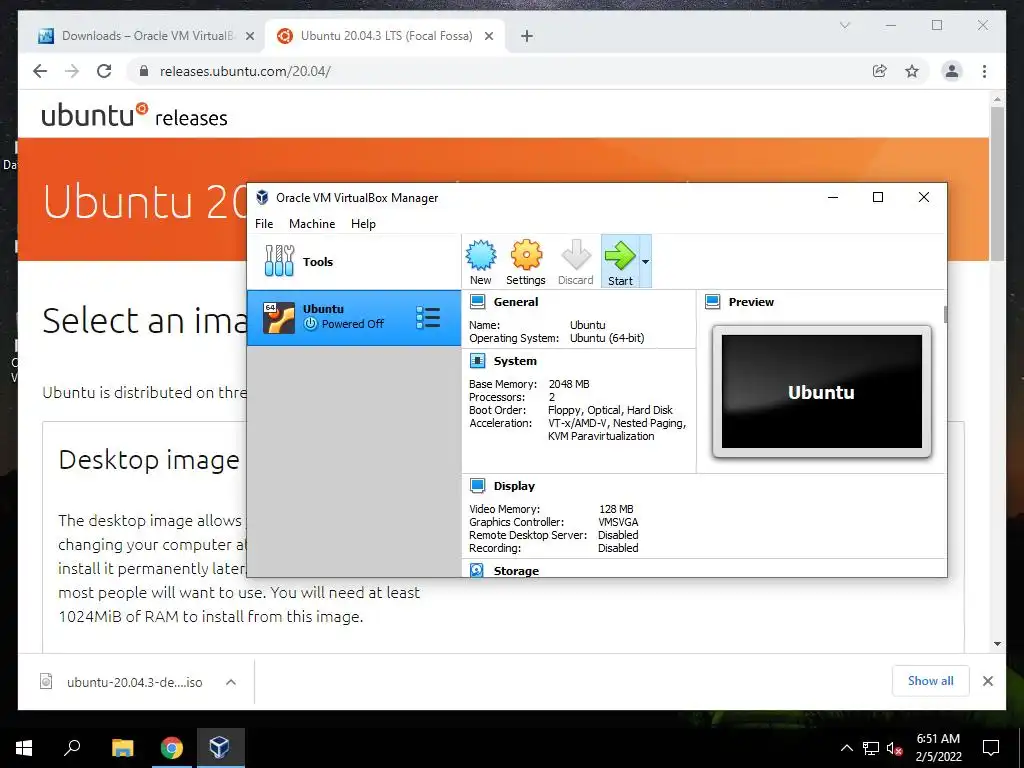Show hidden system tray icons
The width and height of the screenshot is (1024, 768).
click(x=846, y=748)
